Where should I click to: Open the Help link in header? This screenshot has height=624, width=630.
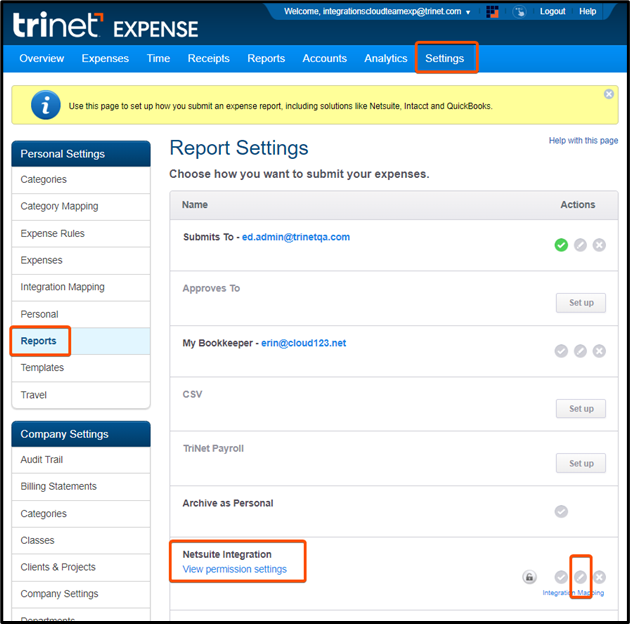point(587,12)
